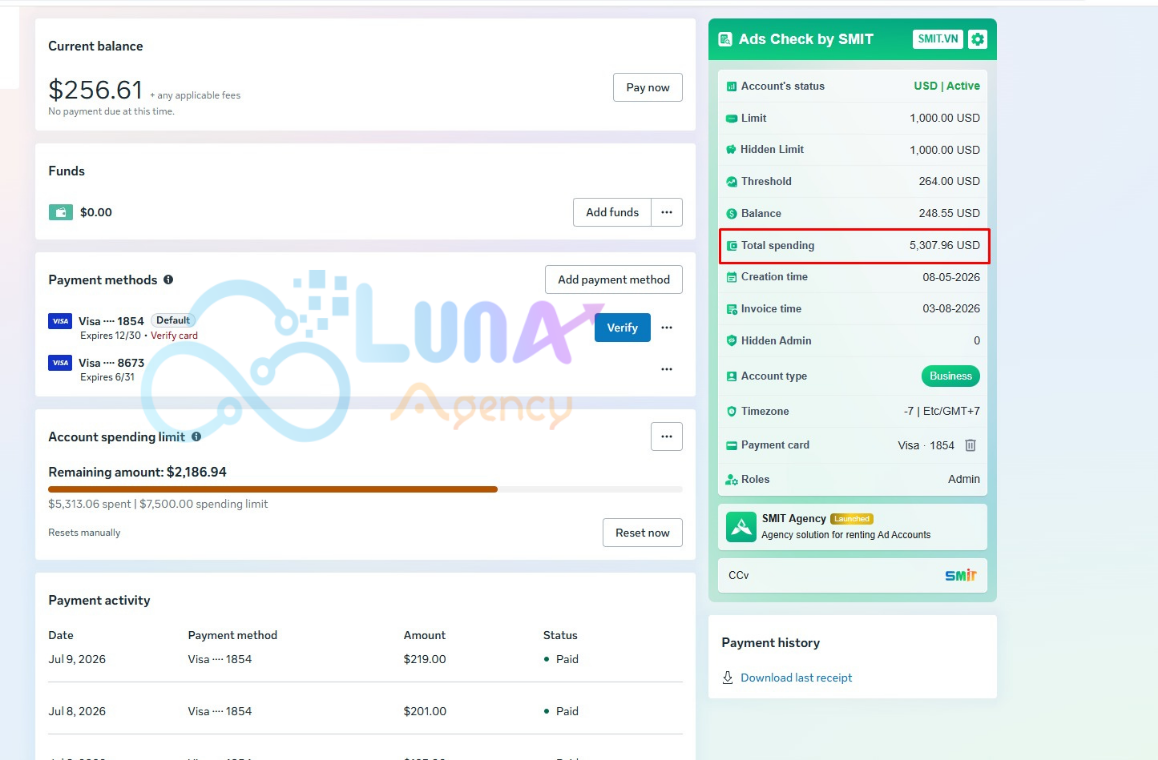Click the download receipt icon
This screenshot has height=760, width=1158.
click(727, 677)
